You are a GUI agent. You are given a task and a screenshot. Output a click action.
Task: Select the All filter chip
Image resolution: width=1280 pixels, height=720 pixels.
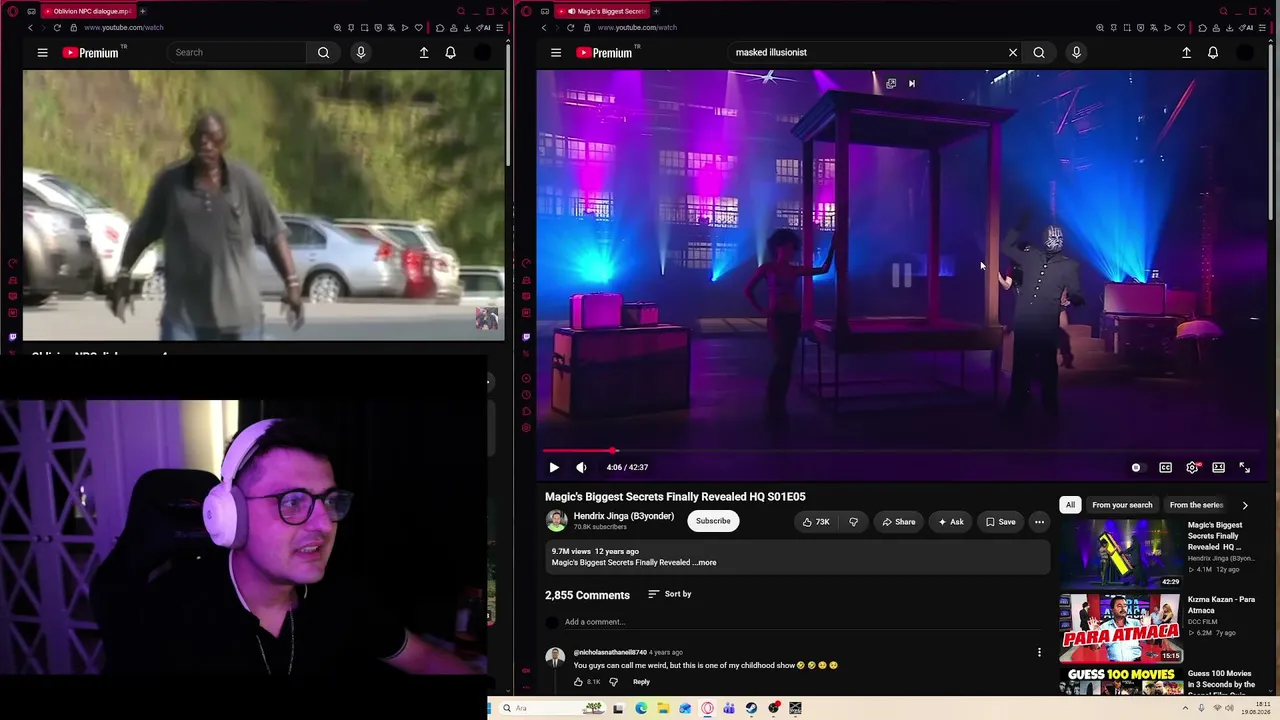(1070, 505)
